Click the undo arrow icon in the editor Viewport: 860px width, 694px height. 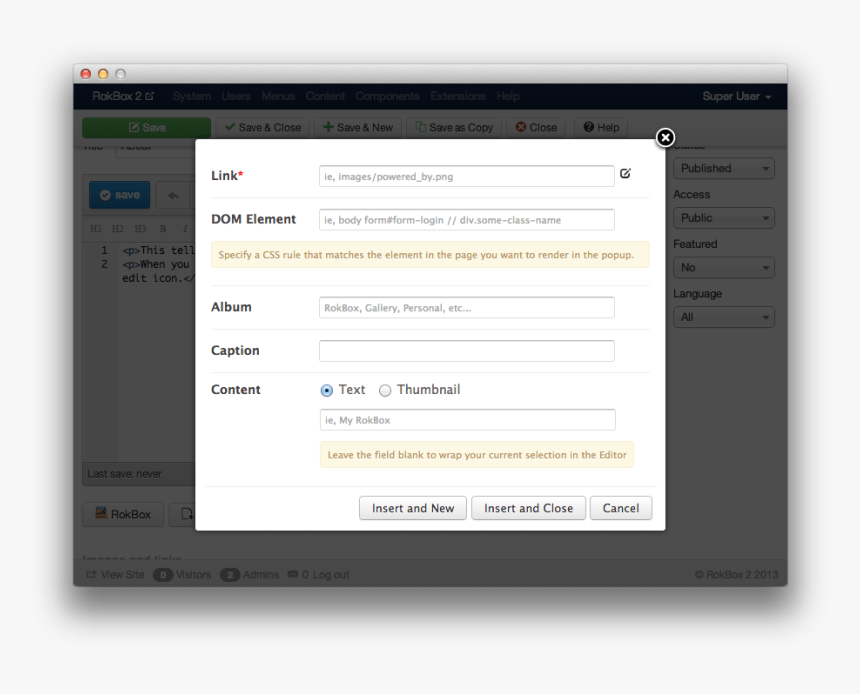tap(173, 195)
